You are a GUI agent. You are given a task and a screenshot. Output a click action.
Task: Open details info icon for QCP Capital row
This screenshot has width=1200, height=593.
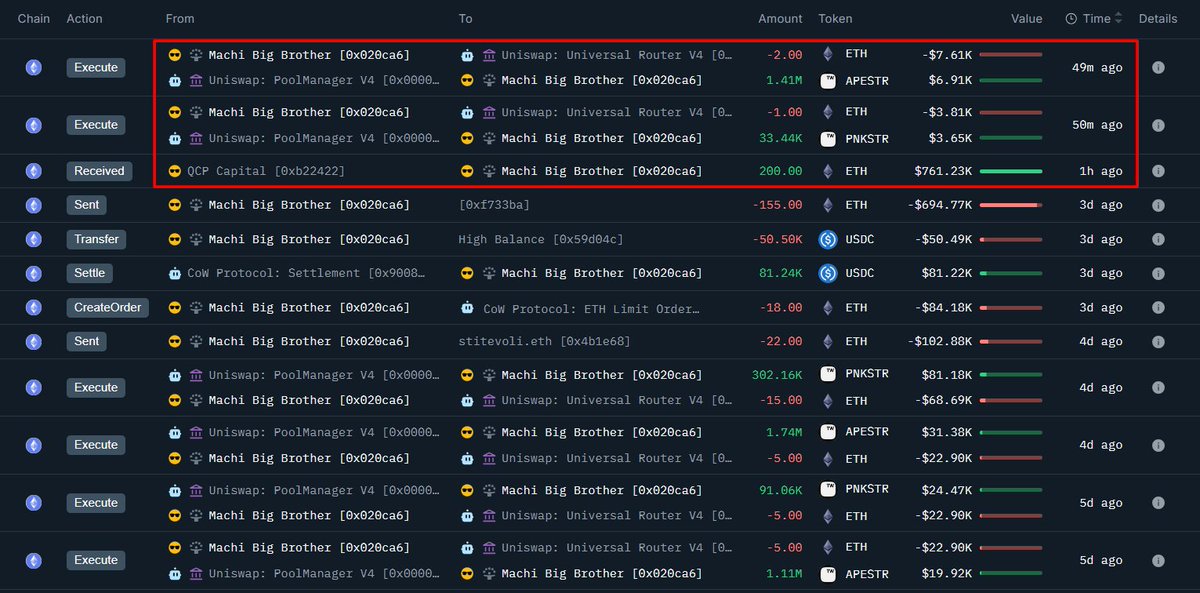(1158, 171)
